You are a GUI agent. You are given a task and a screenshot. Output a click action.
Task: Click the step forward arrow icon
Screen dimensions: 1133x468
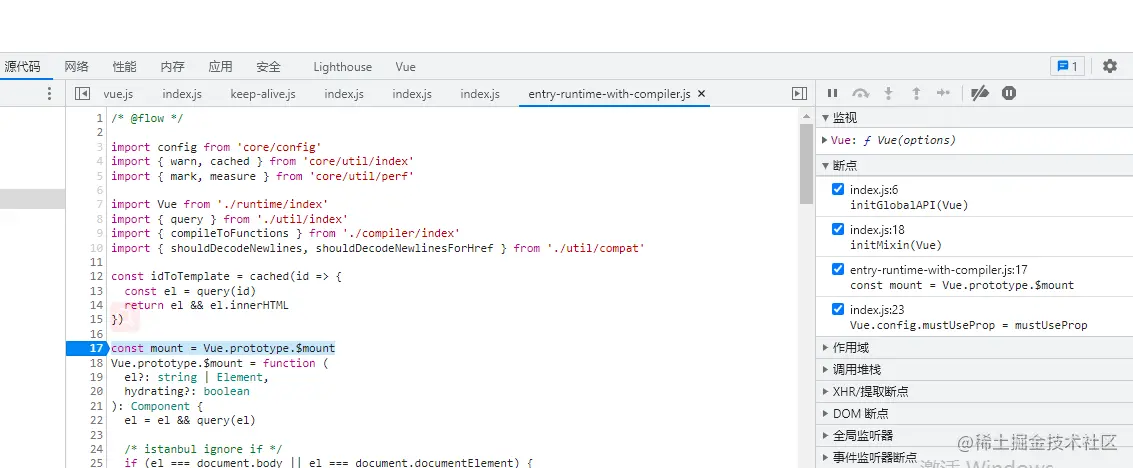pyautogui.click(x=943, y=93)
